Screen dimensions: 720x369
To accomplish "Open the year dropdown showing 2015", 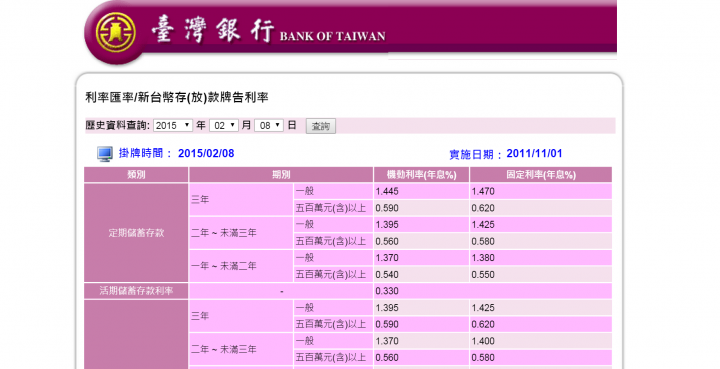I will pos(173,125).
